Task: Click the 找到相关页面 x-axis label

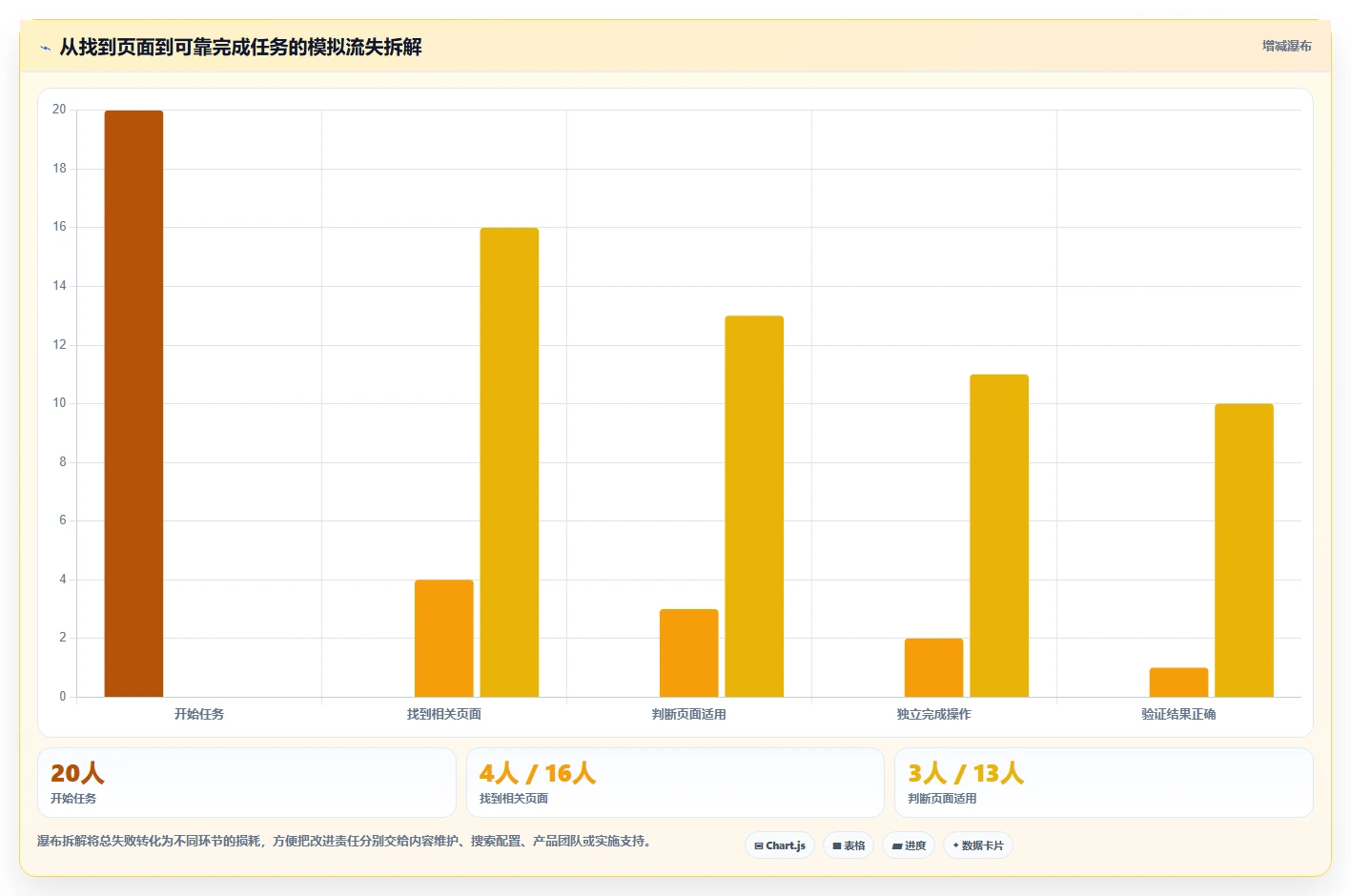Action: (444, 714)
